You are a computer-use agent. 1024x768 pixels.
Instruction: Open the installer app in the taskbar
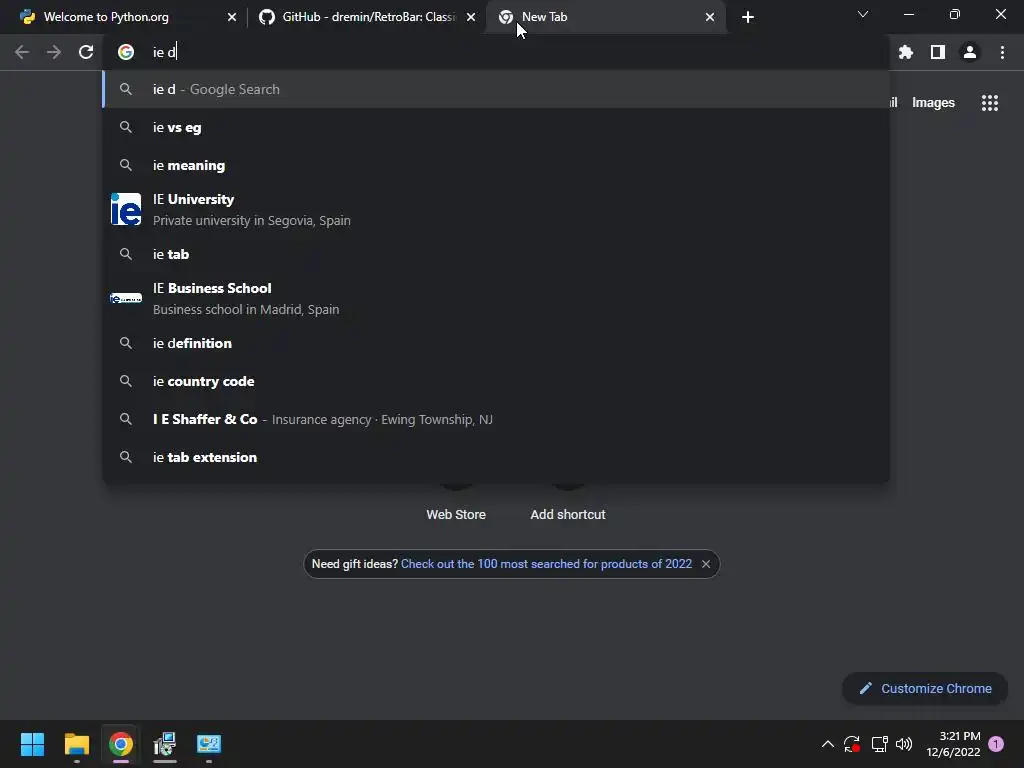point(165,744)
